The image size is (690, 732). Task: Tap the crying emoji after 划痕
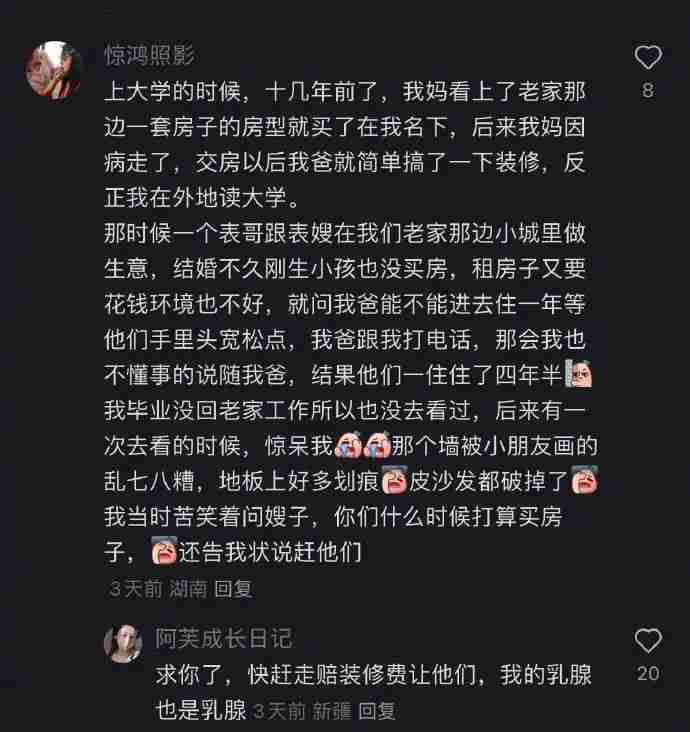click(x=394, y=480)
